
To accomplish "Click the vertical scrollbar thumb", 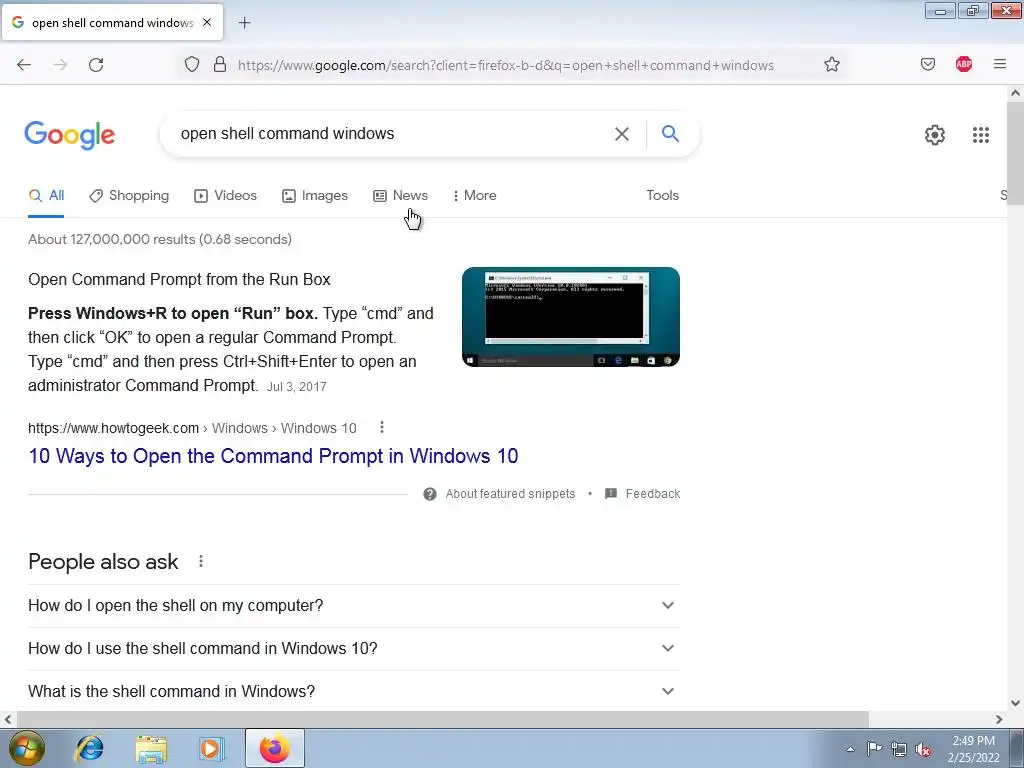I will (x=1015, y=153).
